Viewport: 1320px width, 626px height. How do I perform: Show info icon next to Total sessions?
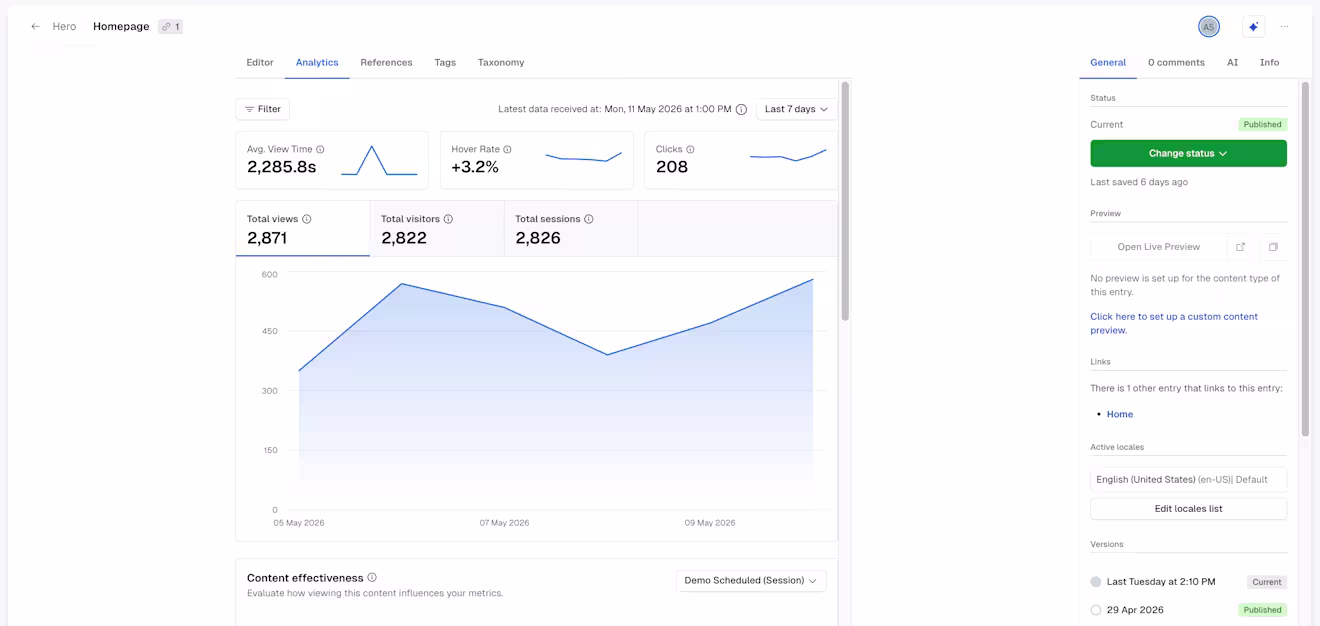pos(589,219)
